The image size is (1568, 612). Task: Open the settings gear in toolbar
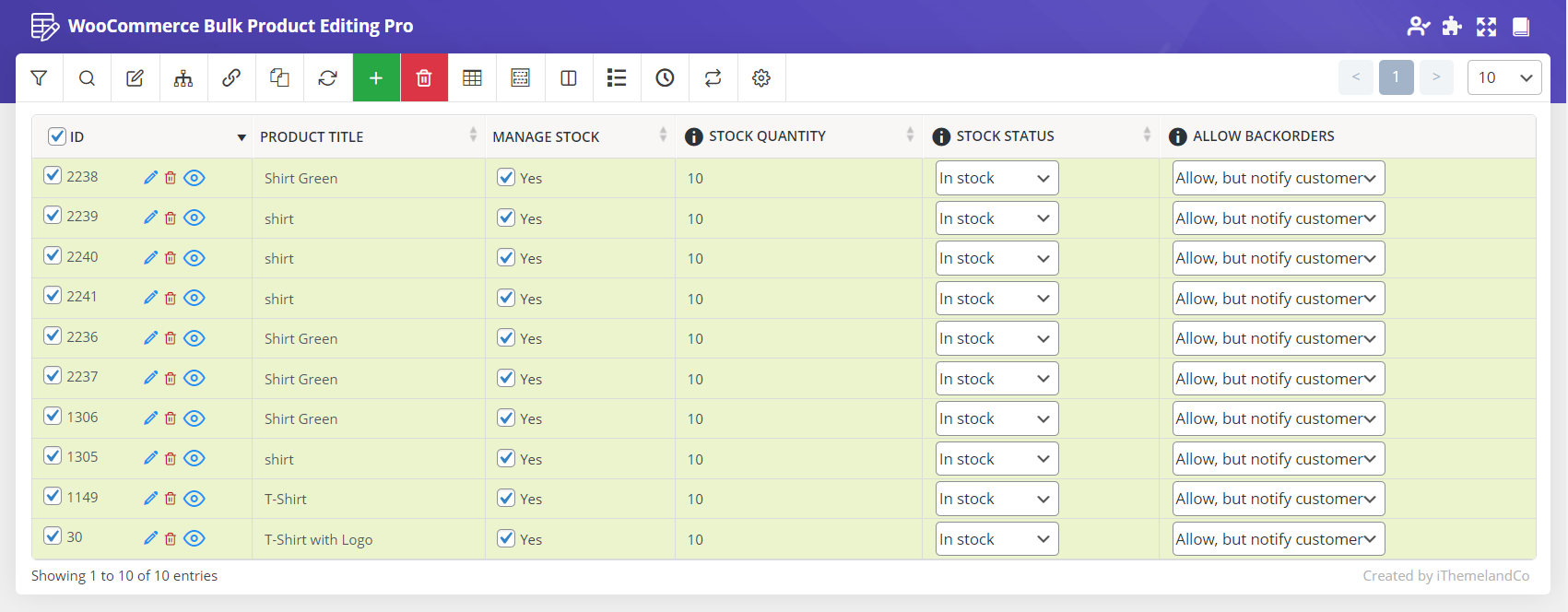pos(760,78)
